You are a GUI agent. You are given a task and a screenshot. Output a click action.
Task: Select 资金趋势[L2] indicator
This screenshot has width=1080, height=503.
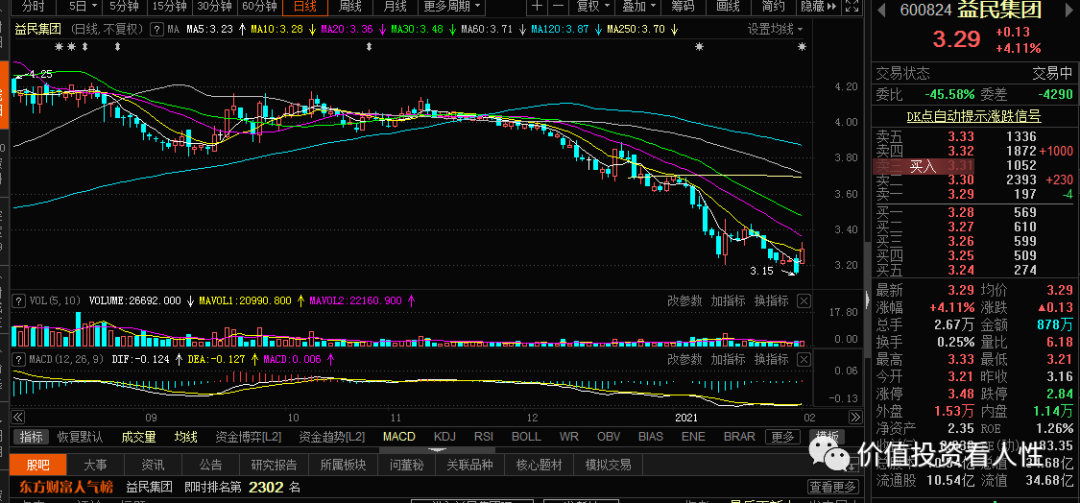coord(332,437)
